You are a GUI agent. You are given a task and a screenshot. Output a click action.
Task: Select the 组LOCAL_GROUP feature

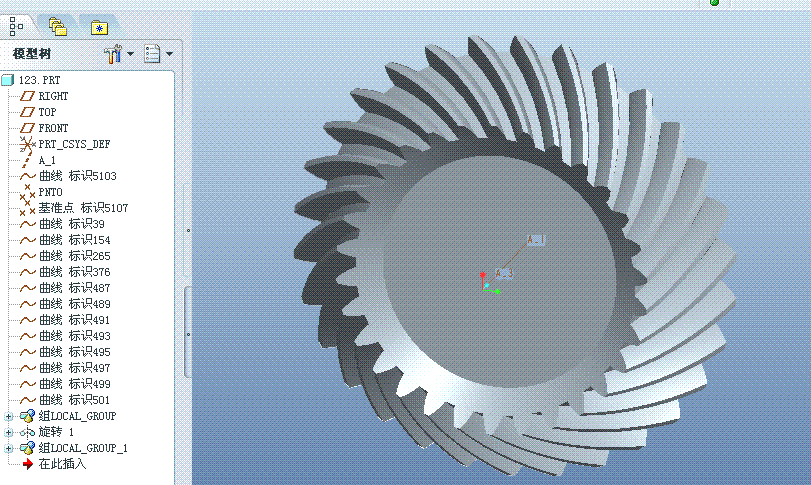pos(78,416)
